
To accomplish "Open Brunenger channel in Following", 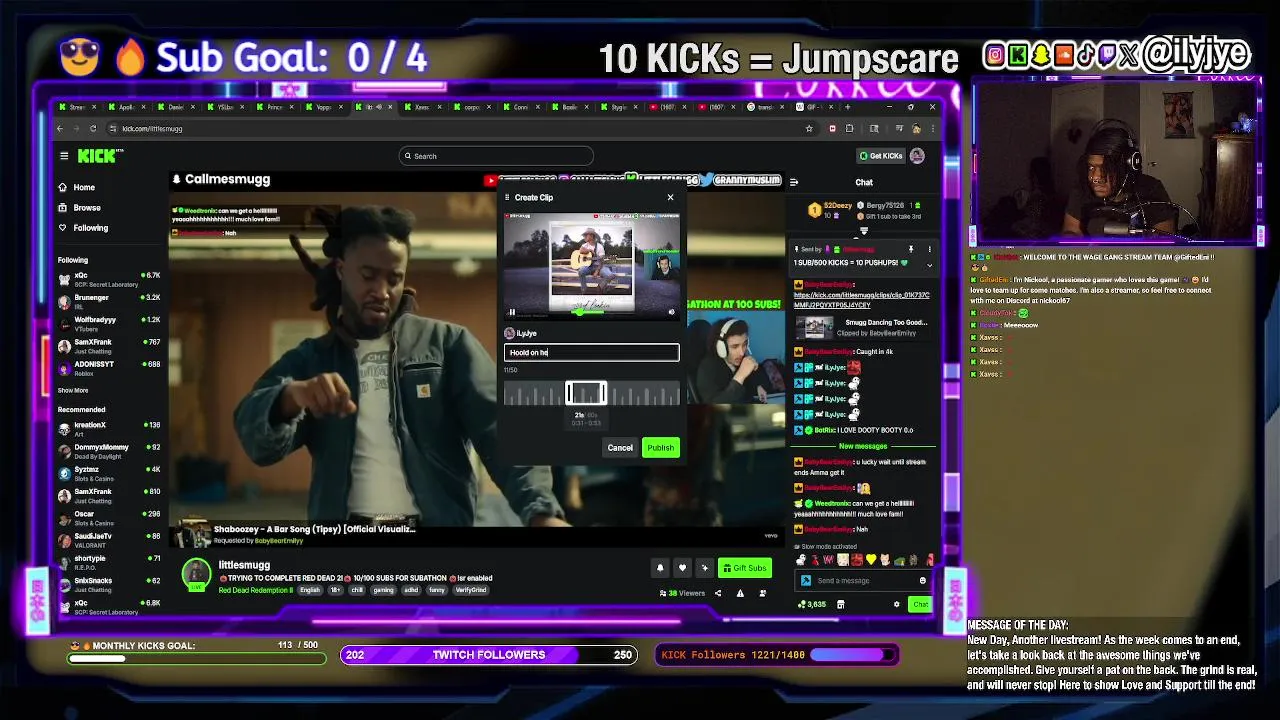I will pyautogui.click(x=108, y=301).
